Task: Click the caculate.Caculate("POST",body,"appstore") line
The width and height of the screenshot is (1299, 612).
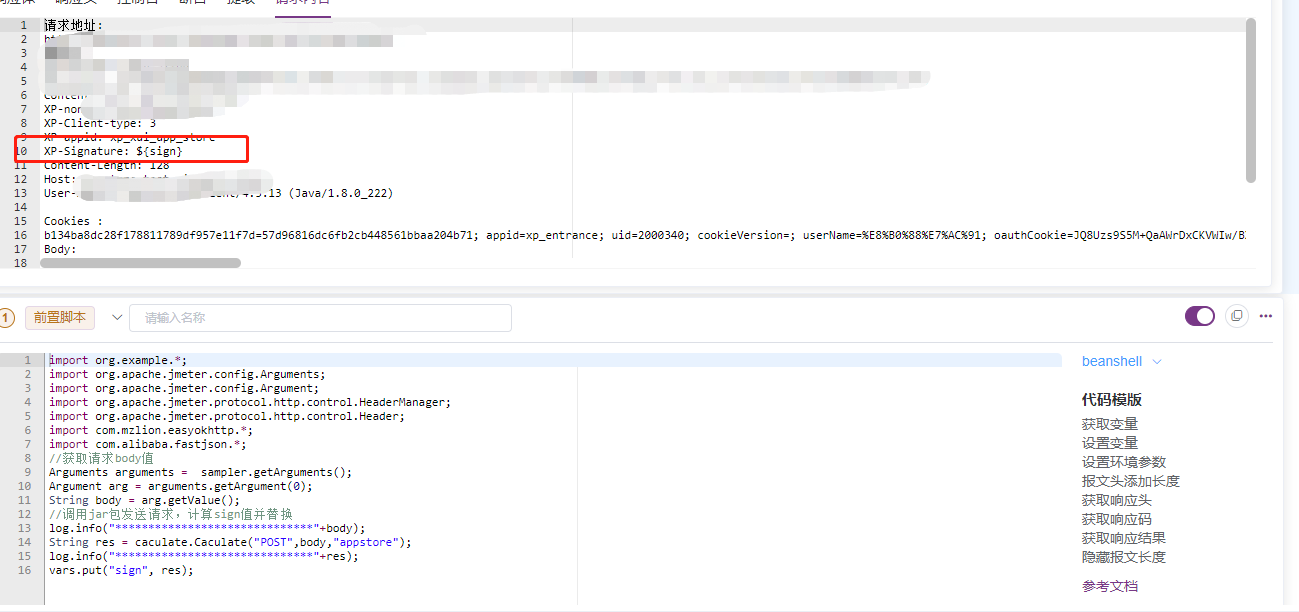Action: tap(230, 542)
